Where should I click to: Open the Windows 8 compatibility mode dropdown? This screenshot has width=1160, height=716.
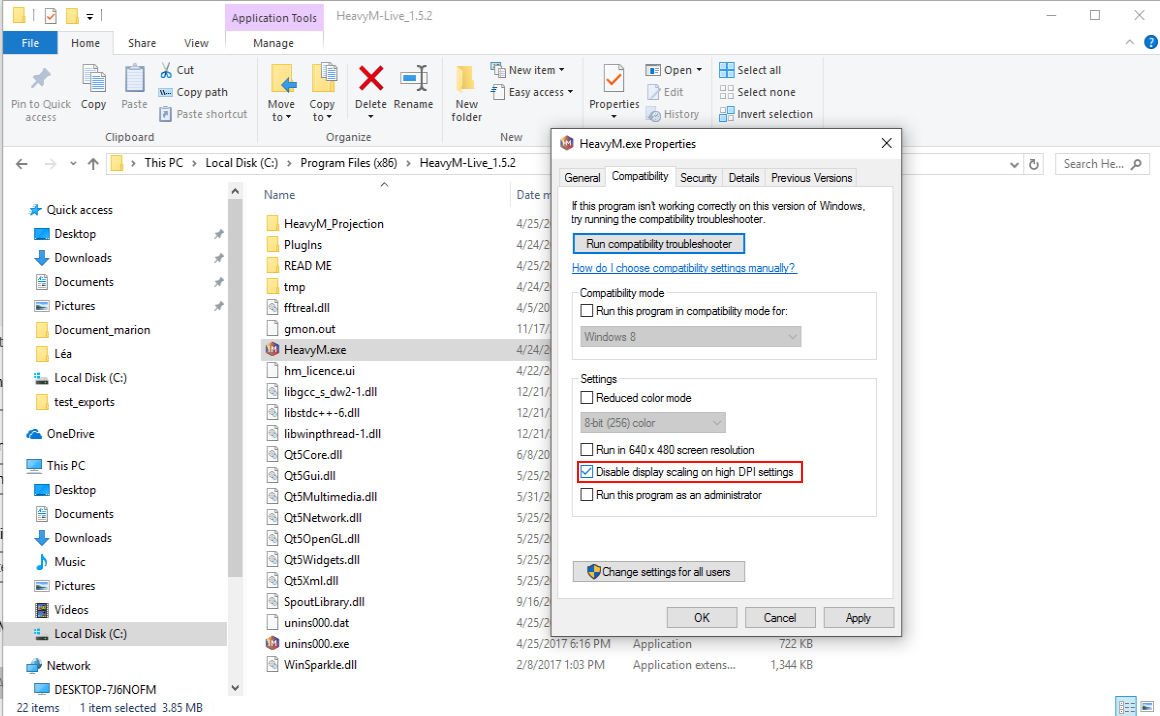coord(690,337)
